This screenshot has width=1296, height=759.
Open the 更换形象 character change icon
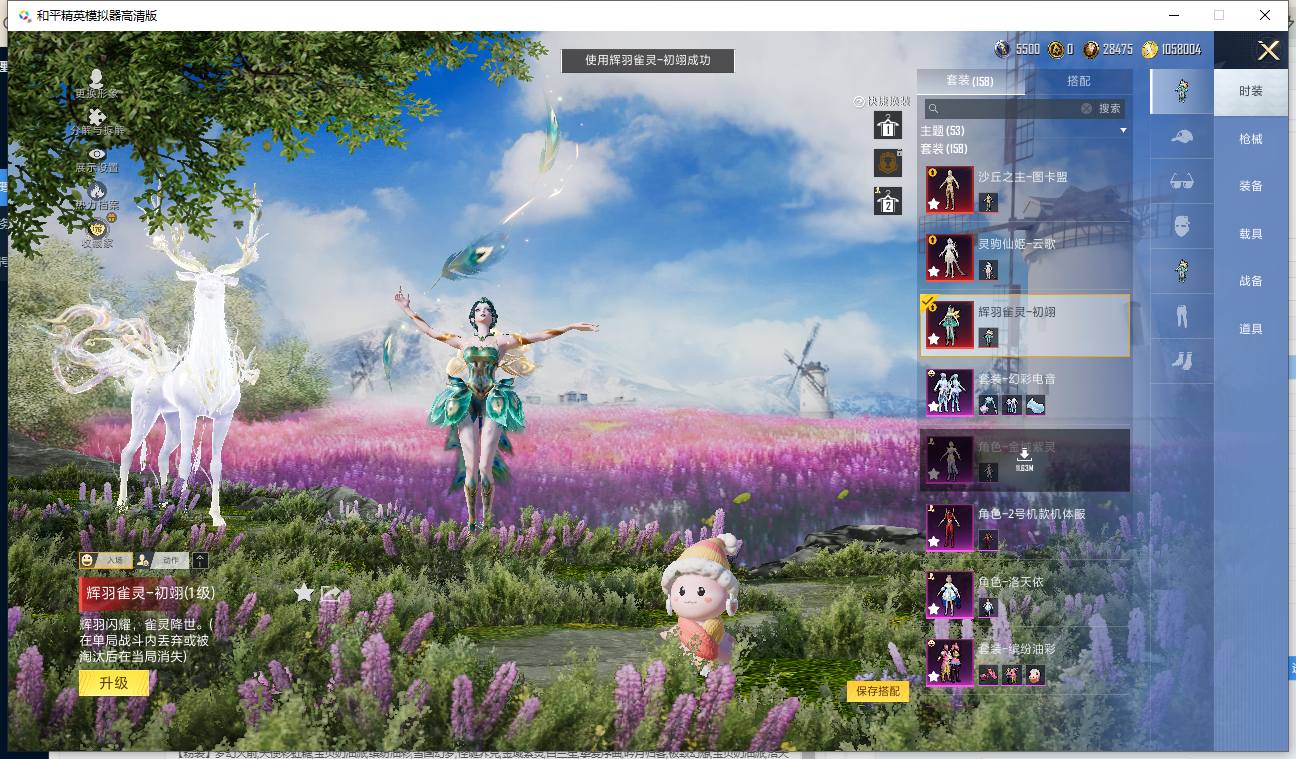click(96, 78)
